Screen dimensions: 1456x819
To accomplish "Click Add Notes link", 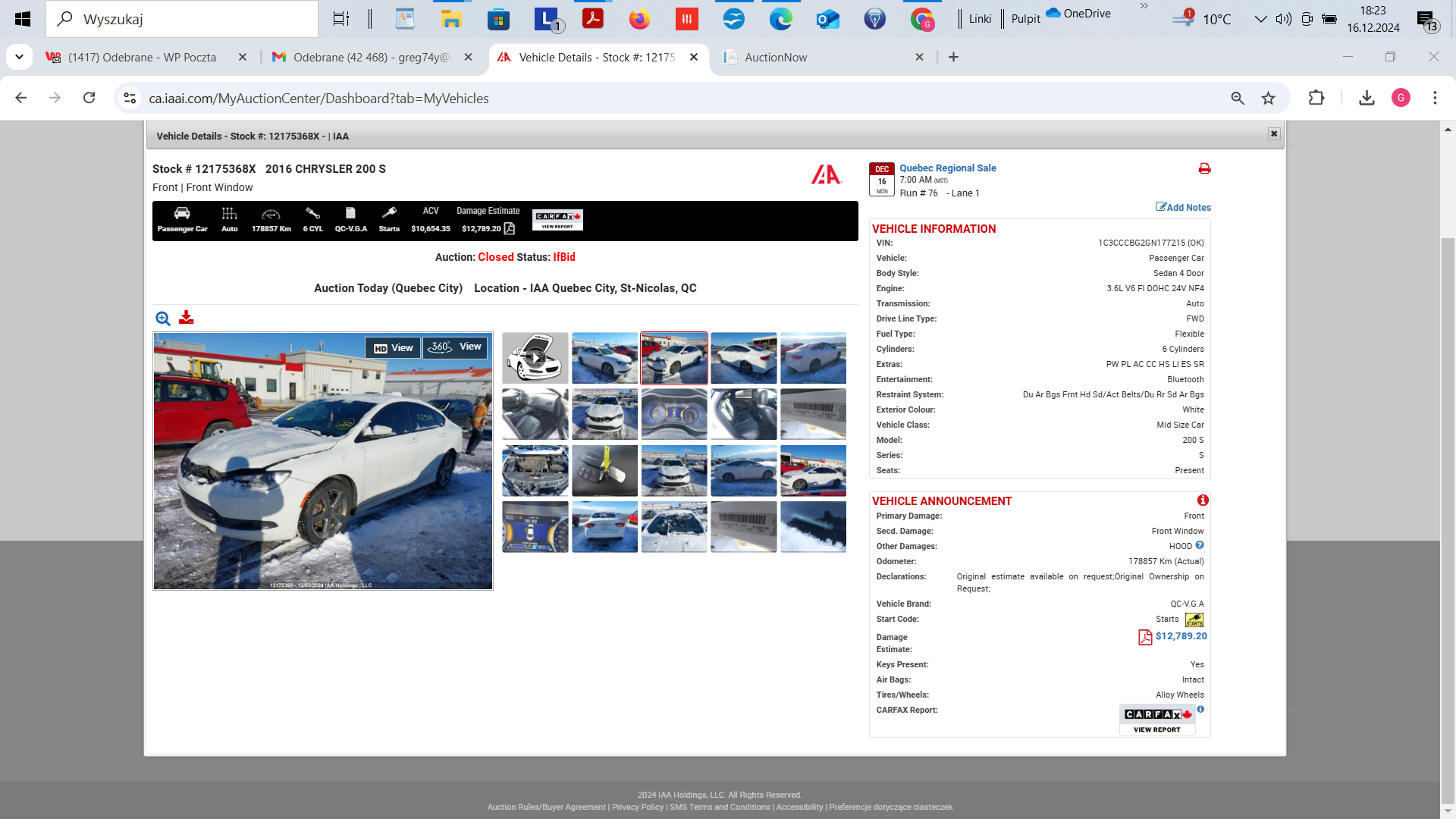I will click(x=1183, y=207).
